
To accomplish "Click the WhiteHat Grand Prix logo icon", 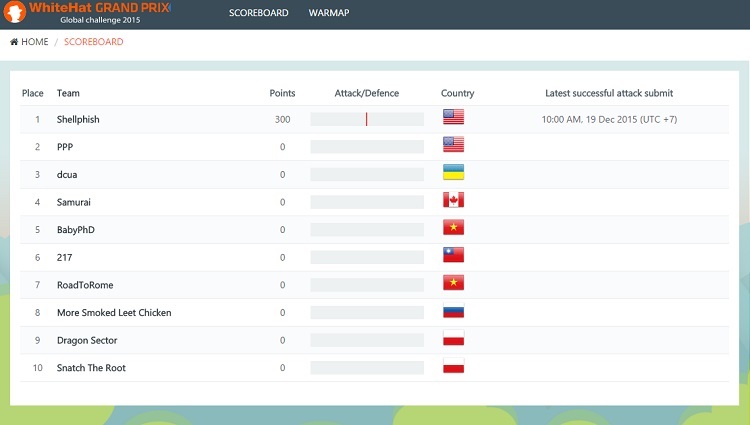I will coord(14,12).
